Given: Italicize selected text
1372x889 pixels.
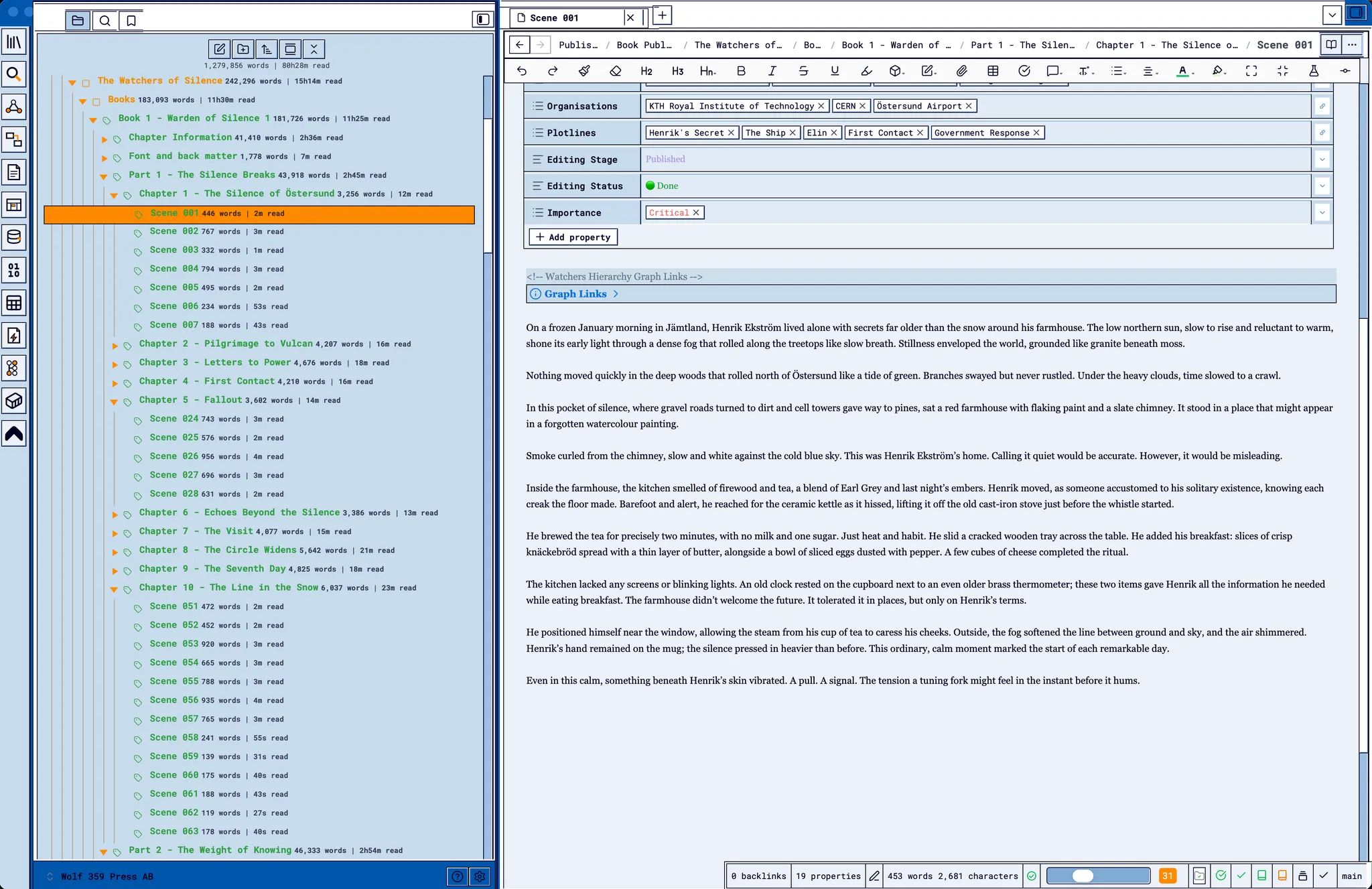Looking at the screenshot, I should (x=772, y=71).
